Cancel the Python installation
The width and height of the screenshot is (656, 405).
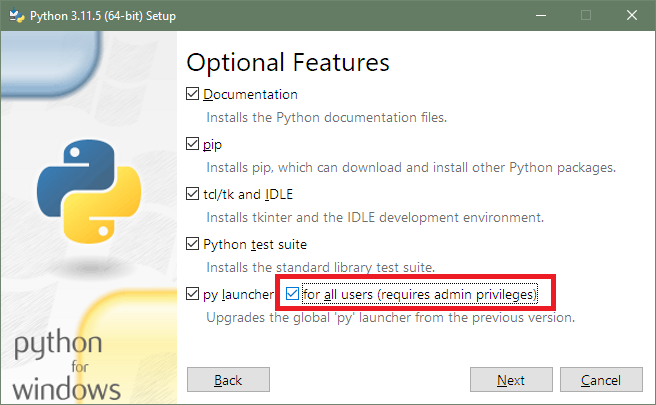tap(601, 380)
